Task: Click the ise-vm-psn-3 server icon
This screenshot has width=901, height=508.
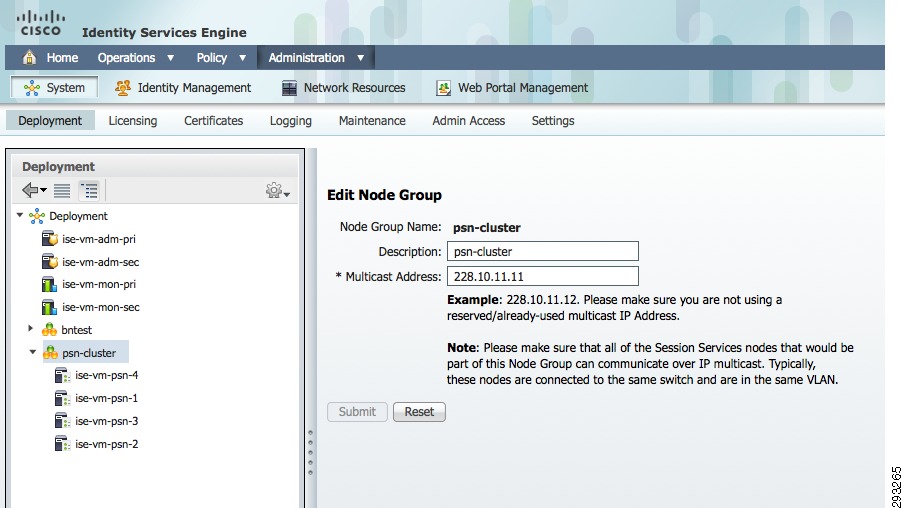Action: click(62, 421)
